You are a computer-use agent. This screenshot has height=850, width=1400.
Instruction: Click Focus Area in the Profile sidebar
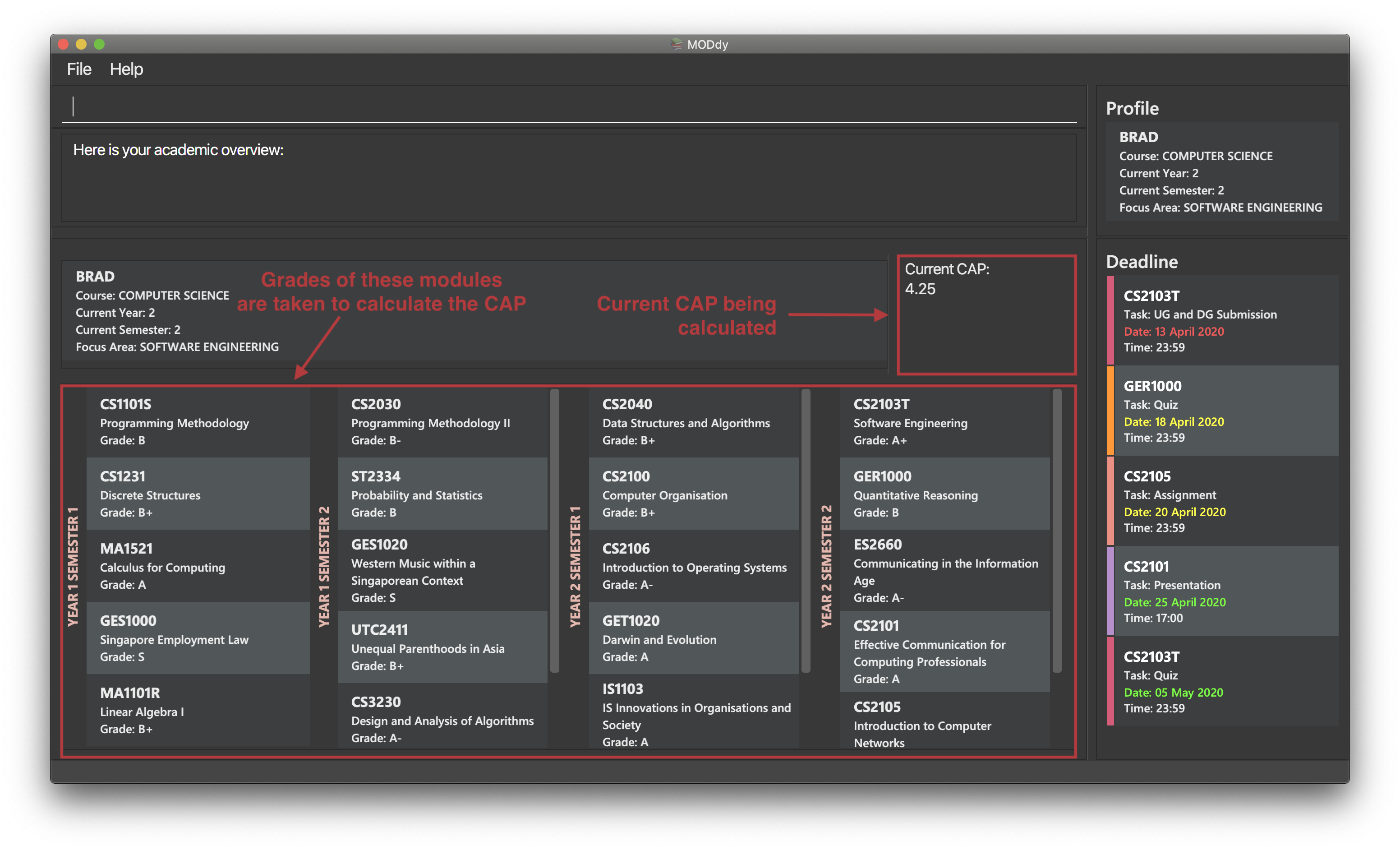pyautogui.click(x=1220, y=208)
